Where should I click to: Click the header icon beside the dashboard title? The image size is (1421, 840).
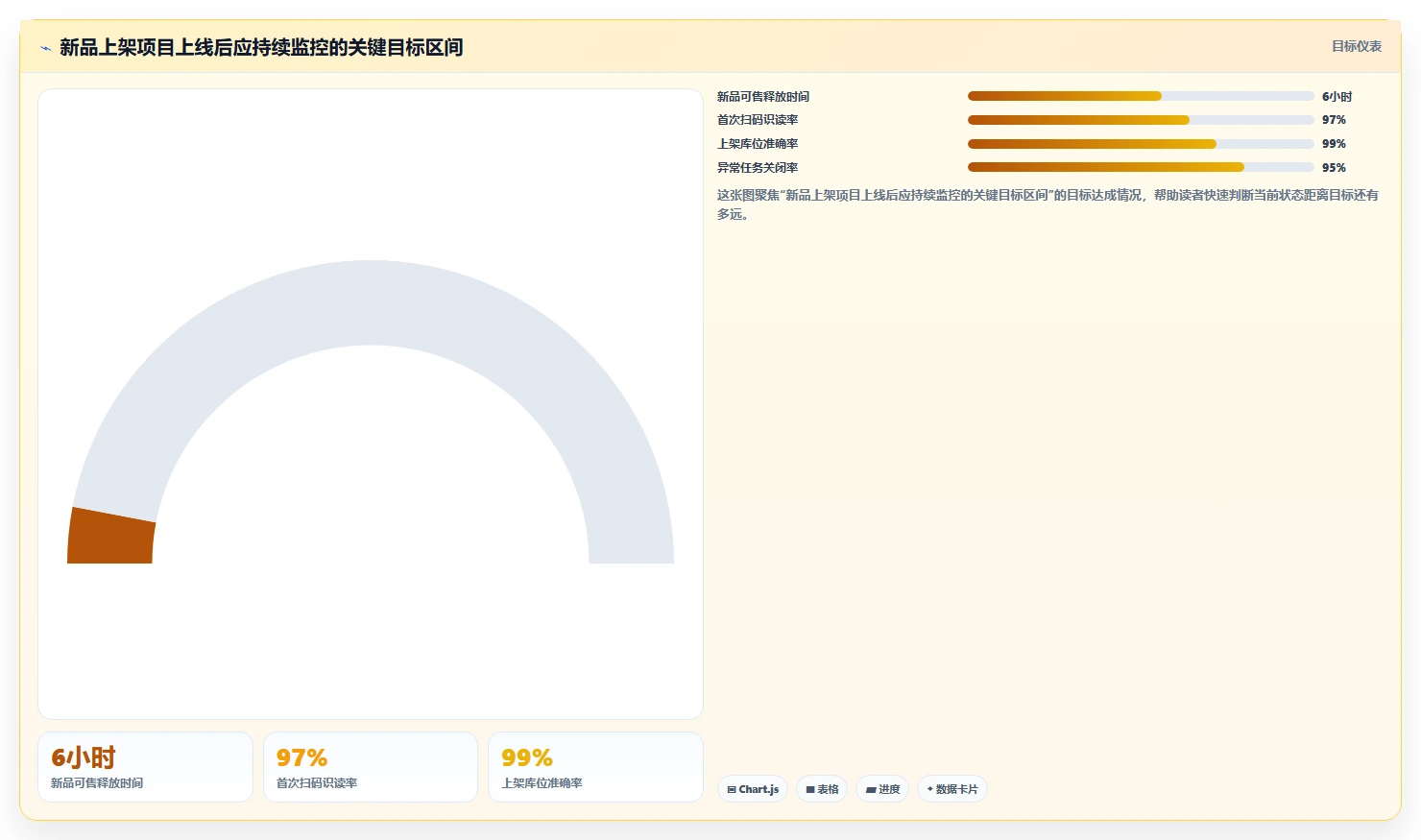click(45, 48)
